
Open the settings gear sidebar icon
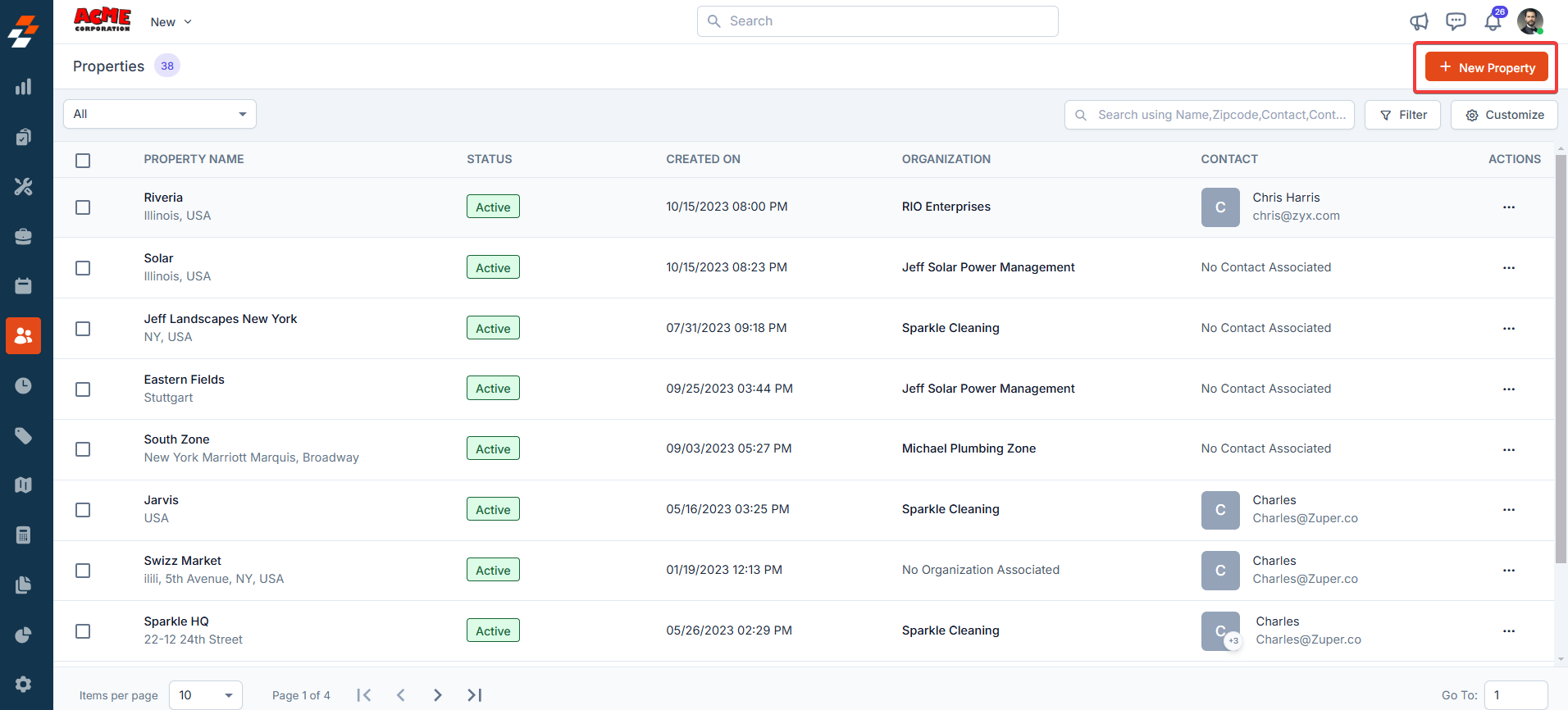point(23,684)
